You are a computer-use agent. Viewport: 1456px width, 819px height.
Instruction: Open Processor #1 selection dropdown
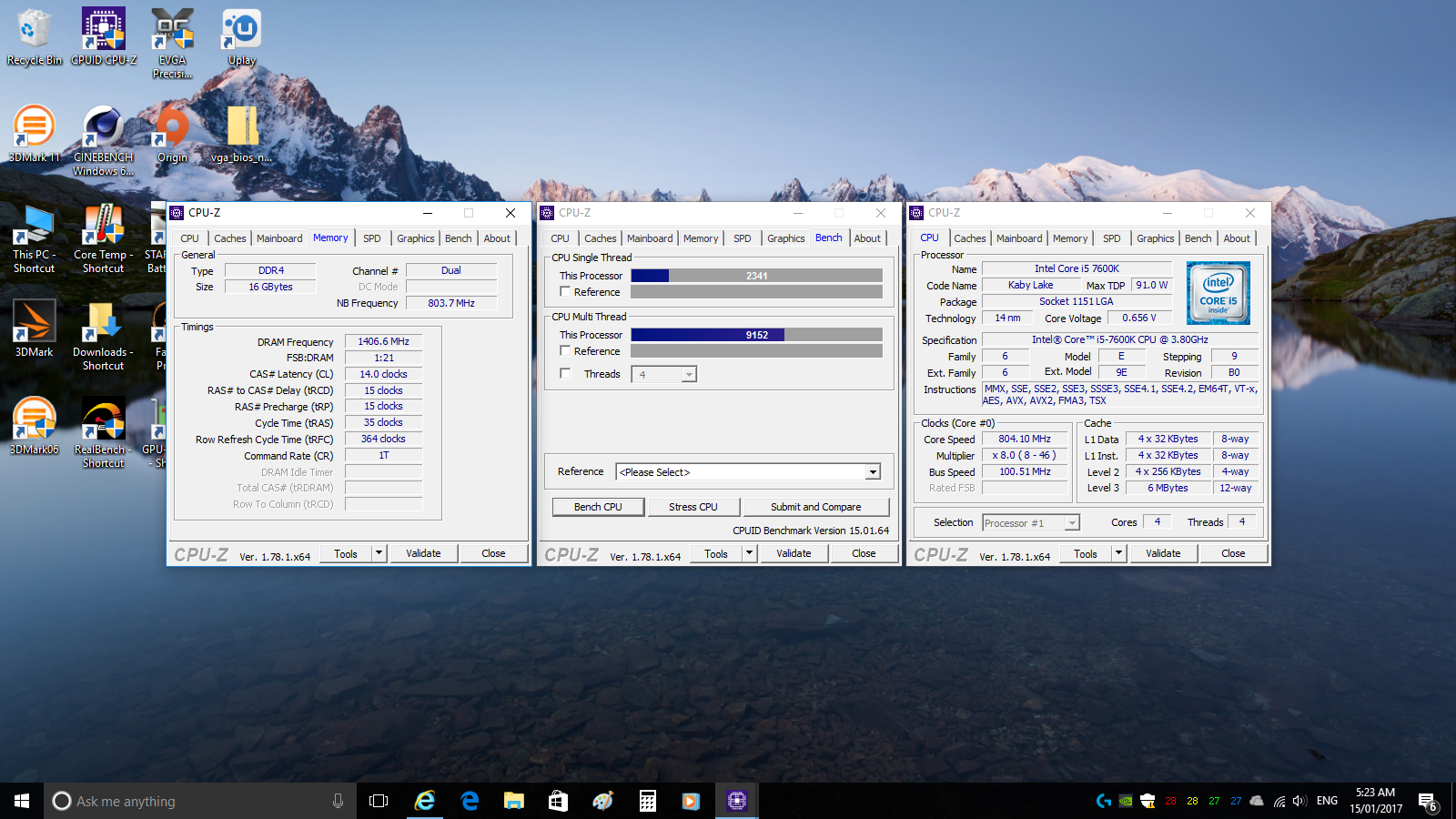click(x=1031, y=523)
